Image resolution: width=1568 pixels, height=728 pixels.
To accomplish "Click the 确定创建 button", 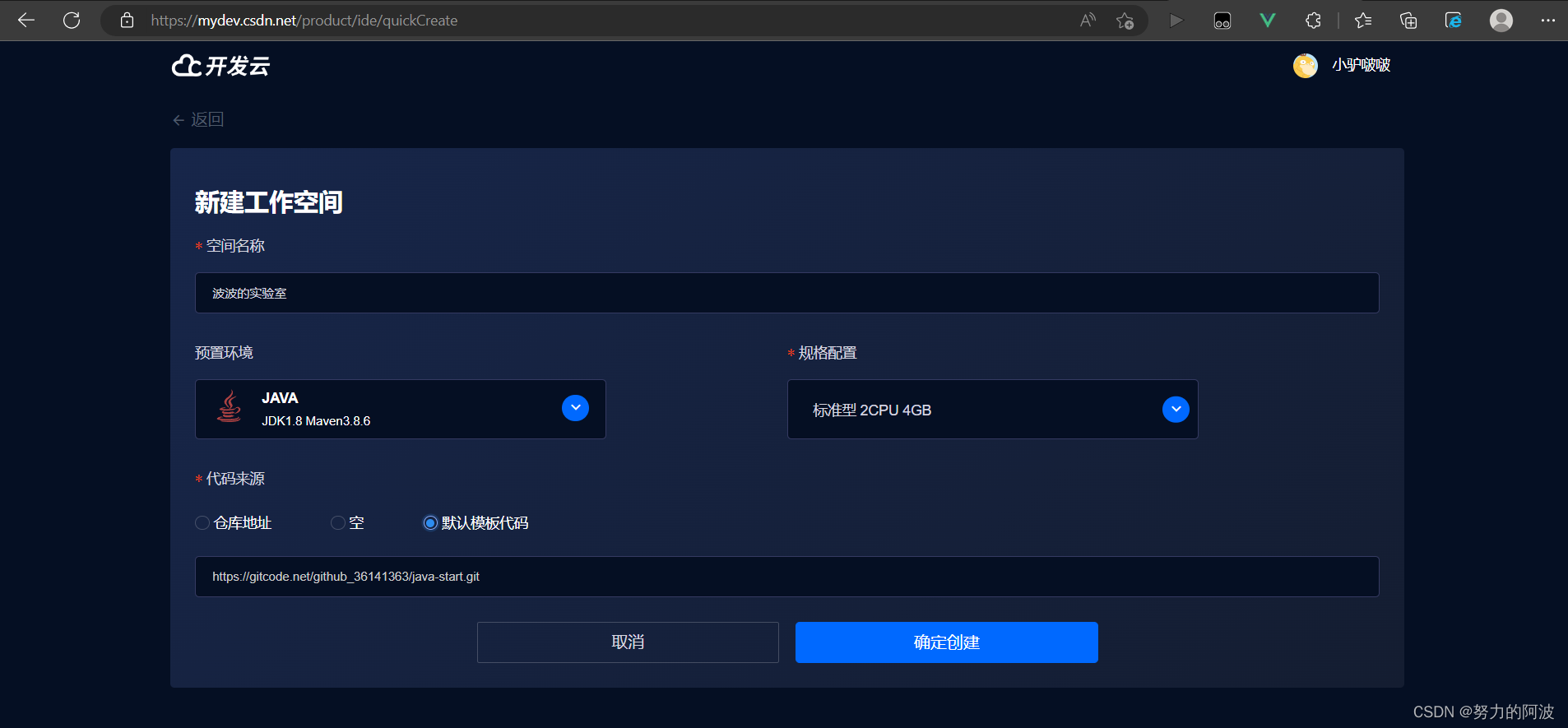I will point(946,642).
